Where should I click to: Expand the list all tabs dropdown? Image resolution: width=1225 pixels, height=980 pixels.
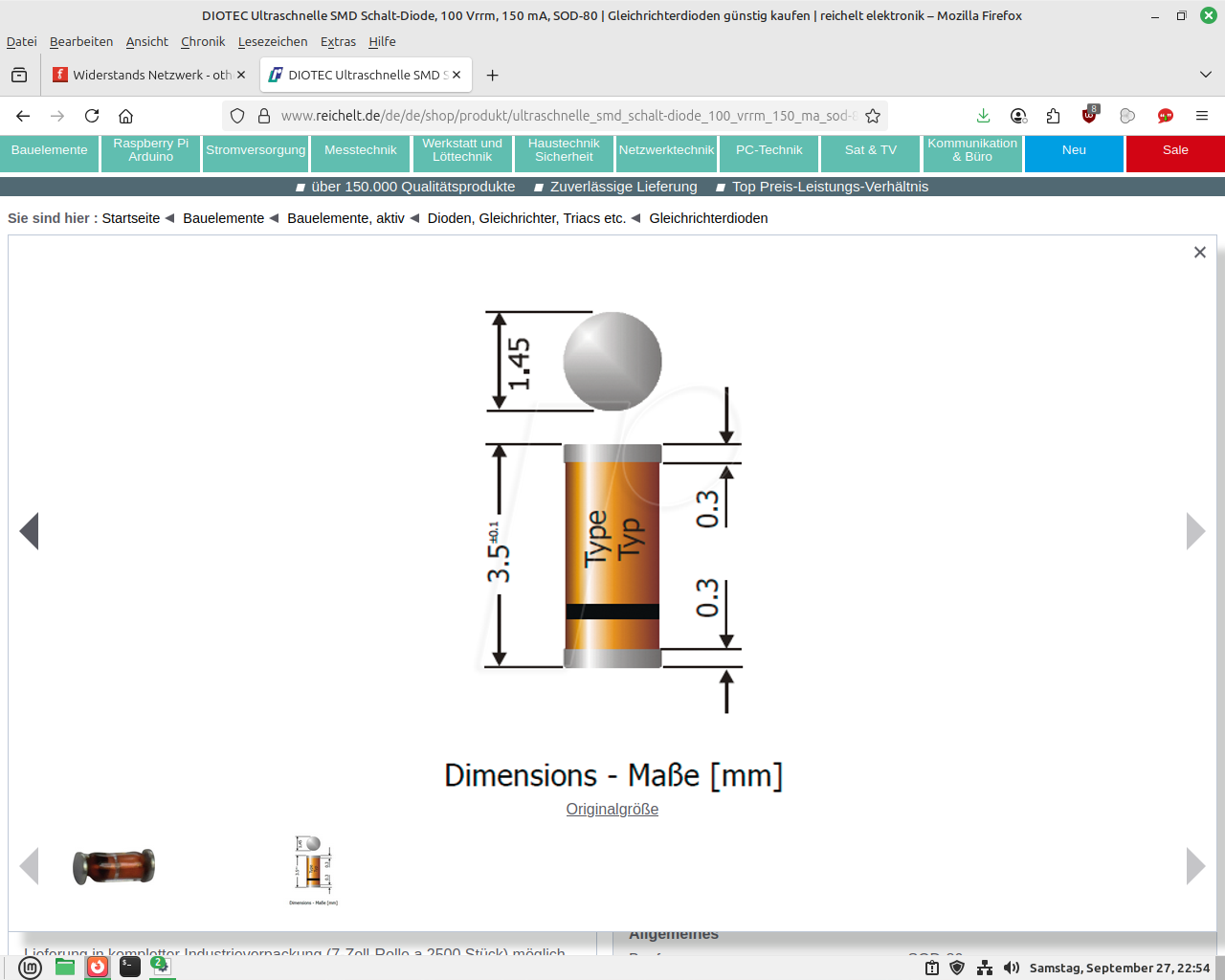tap(1205, 75)
